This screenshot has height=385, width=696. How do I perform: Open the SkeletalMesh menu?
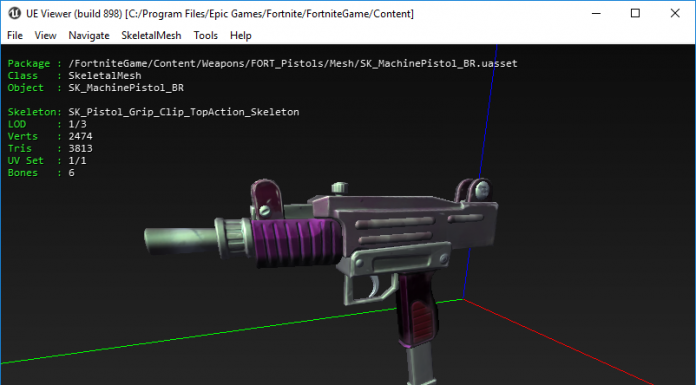coord(151,36)
